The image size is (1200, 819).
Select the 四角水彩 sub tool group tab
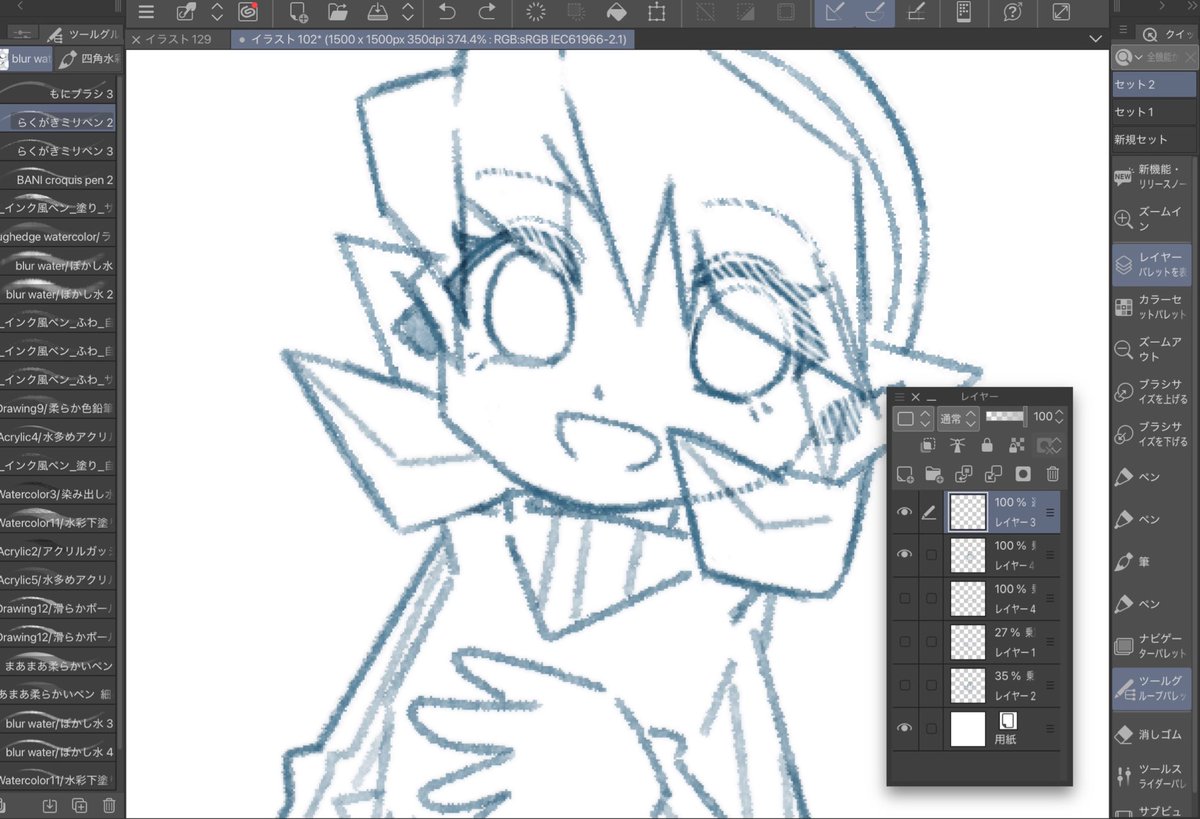coord(88,59)
